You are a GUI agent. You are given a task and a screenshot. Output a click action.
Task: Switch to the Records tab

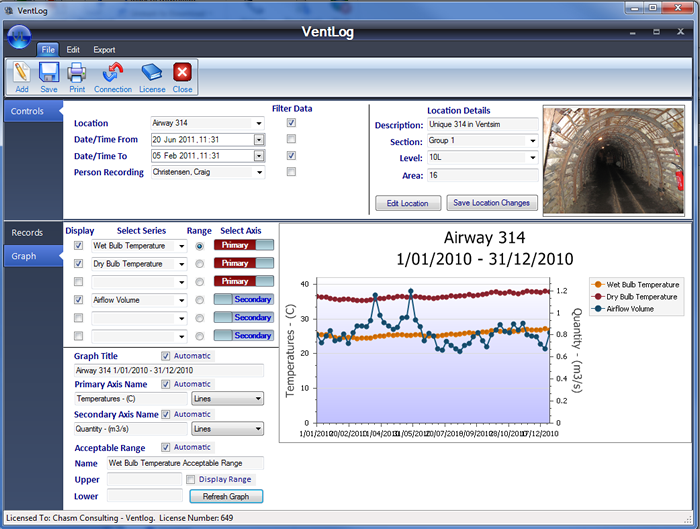pyautogui.click(x=31, y=233)
